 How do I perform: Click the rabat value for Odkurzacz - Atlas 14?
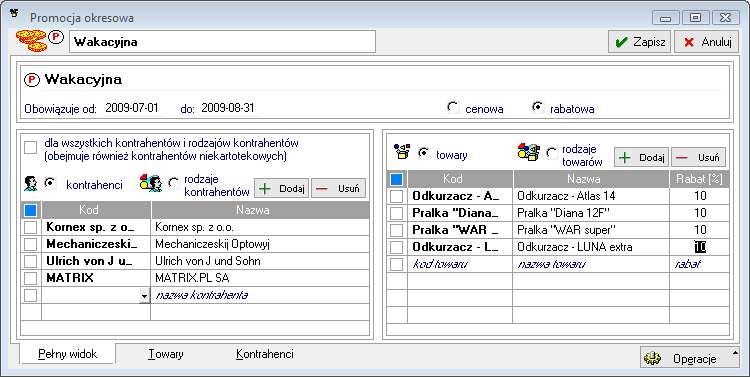699,196
